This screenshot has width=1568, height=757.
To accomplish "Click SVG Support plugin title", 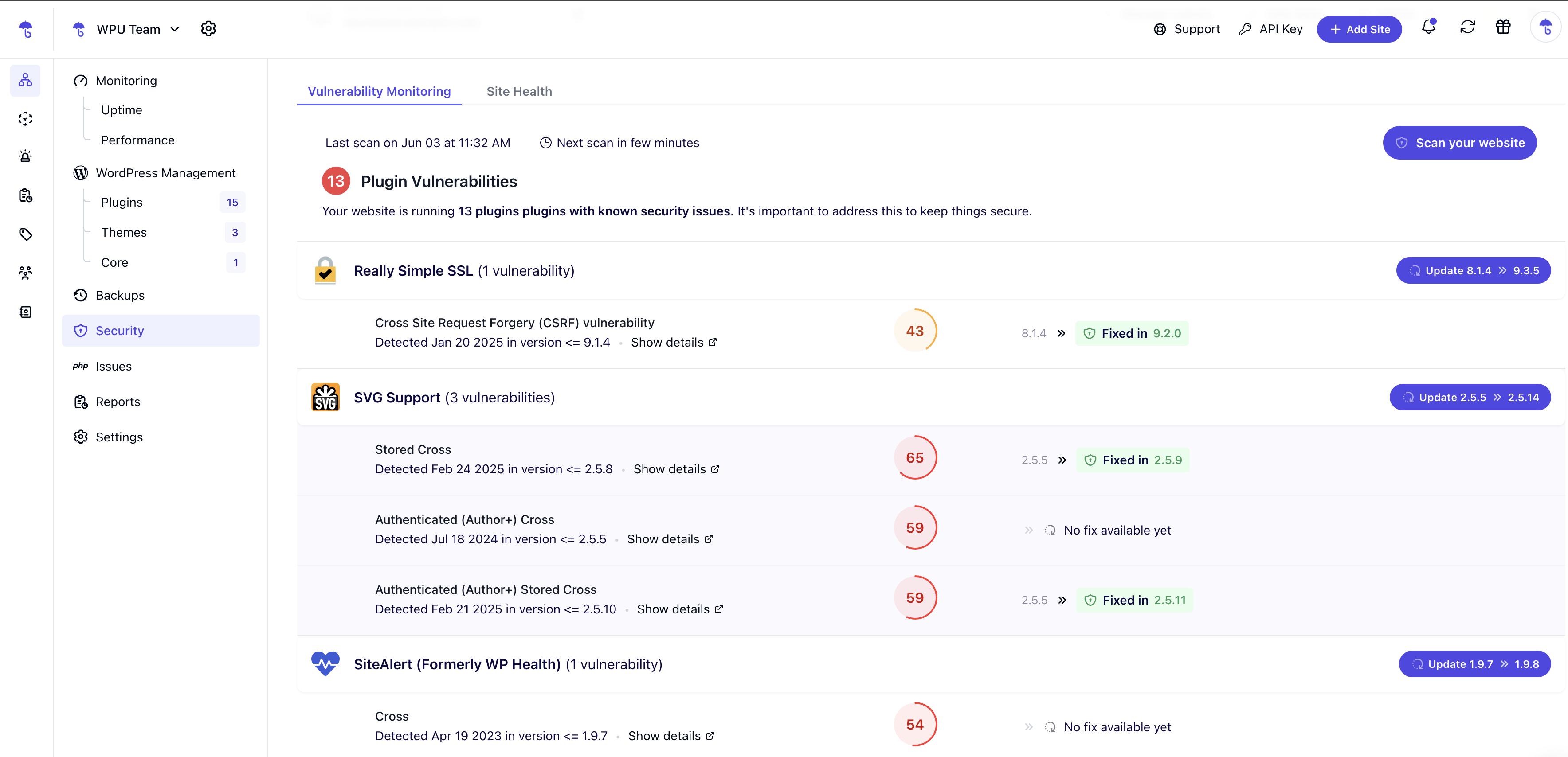I will 396,398.
